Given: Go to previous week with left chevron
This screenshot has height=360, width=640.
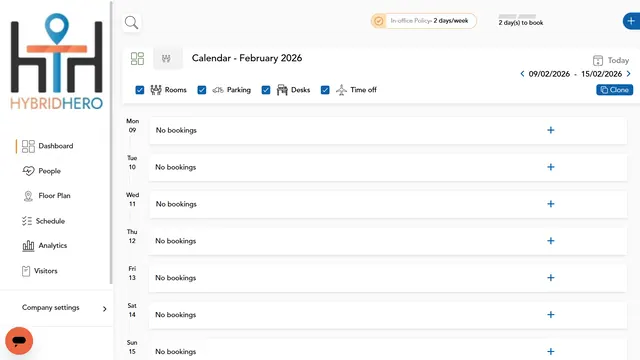Looking at the screenshot, I should pyautogui.click(x=522, y=74).
